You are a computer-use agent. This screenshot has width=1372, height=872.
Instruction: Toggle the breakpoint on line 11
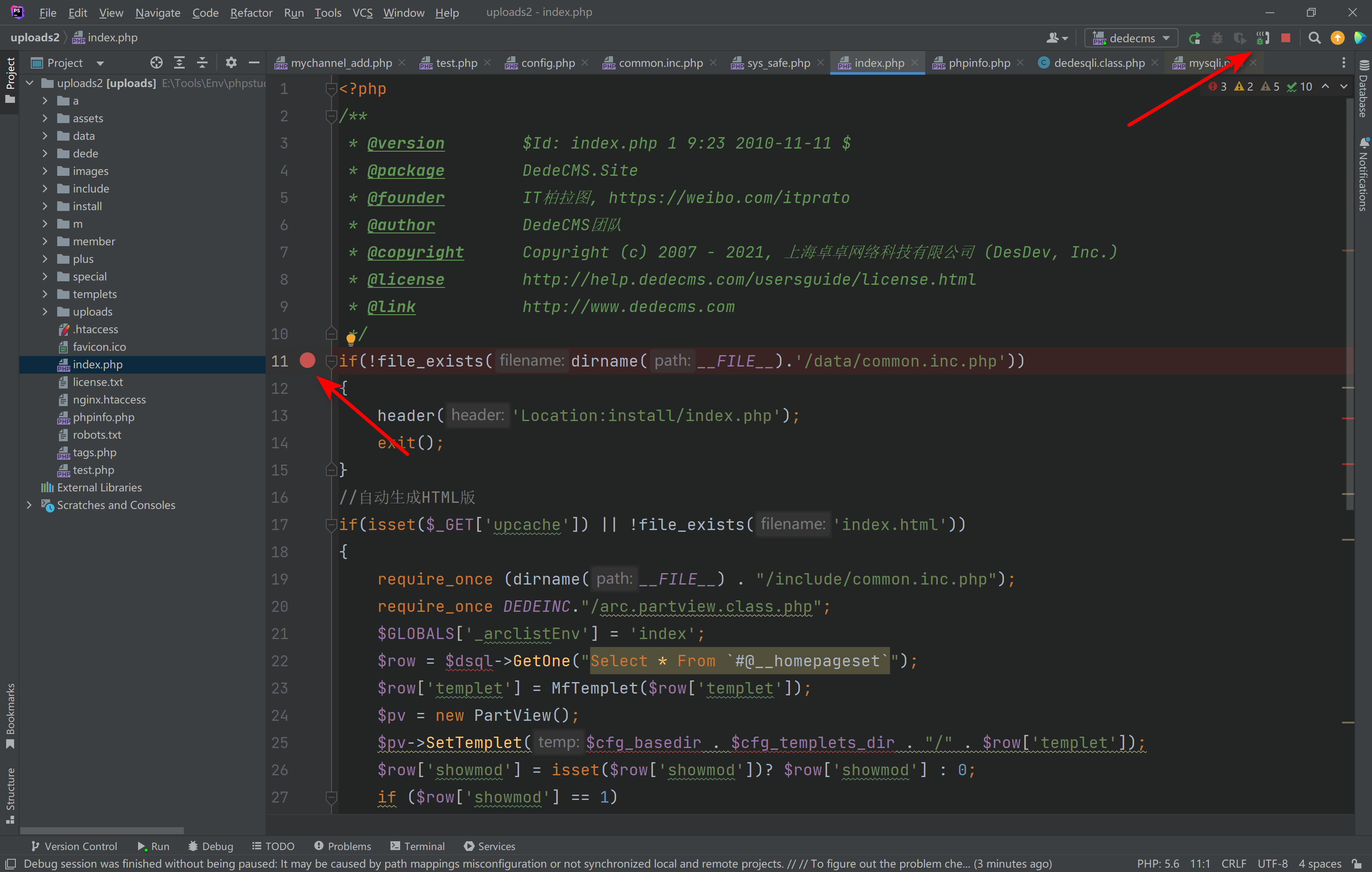click(x=308, y=360)
